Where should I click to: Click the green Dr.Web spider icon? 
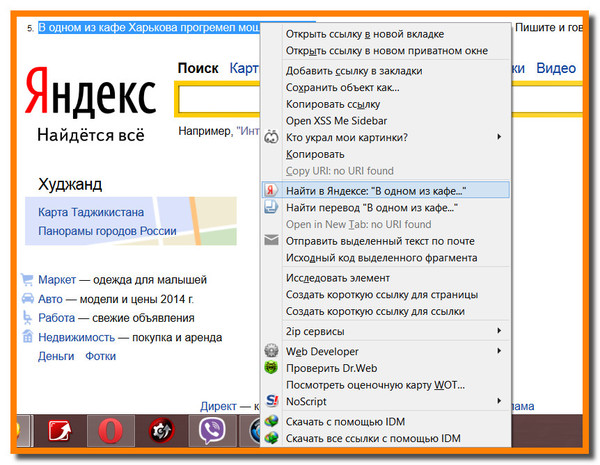271,367
